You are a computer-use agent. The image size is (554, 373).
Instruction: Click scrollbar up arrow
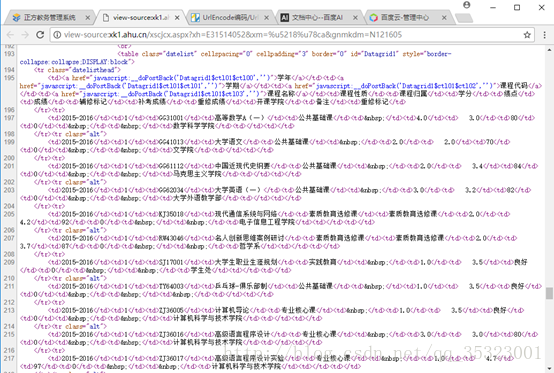point(549,49)
